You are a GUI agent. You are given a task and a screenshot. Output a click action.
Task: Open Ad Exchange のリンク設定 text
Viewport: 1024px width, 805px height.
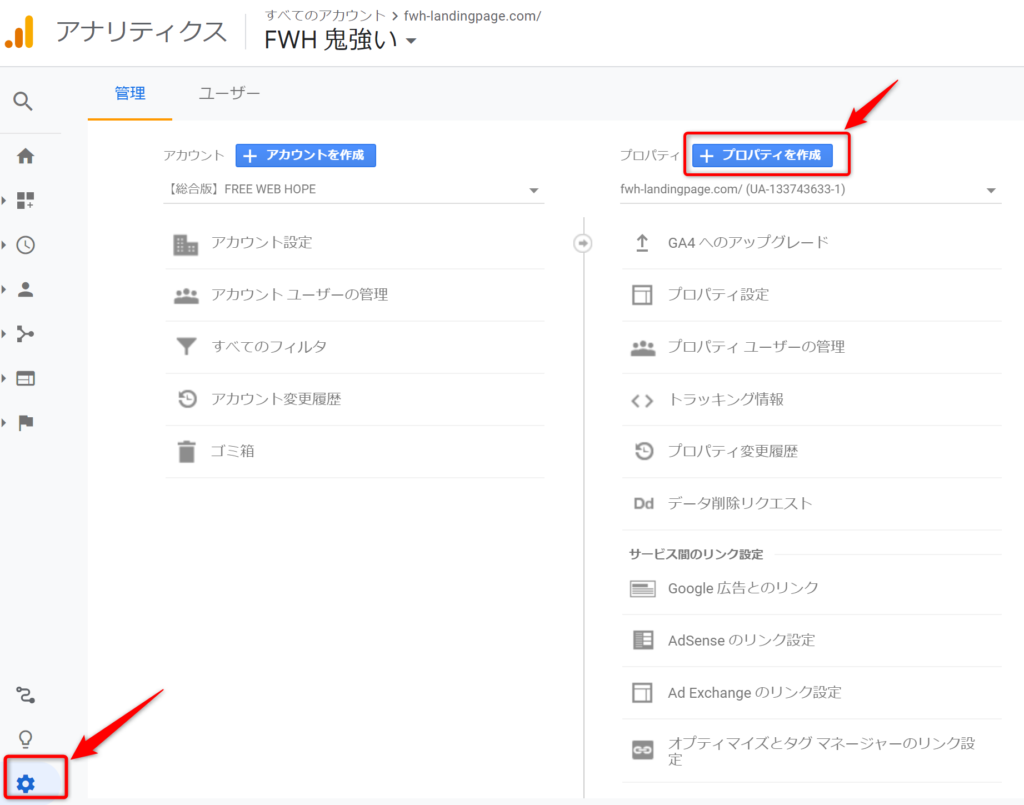[754, 693]
